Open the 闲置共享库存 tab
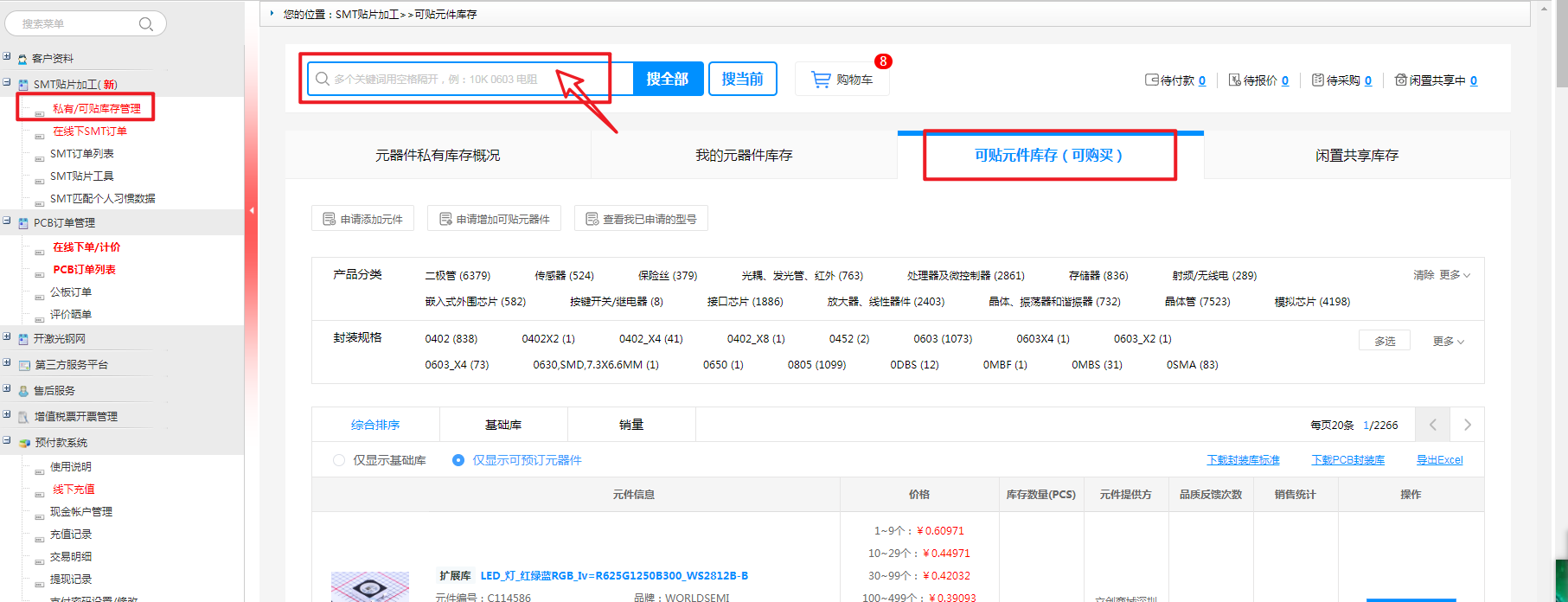Image resolution: width=1568 pixels, height=602 pixels. coord(1356,156)
